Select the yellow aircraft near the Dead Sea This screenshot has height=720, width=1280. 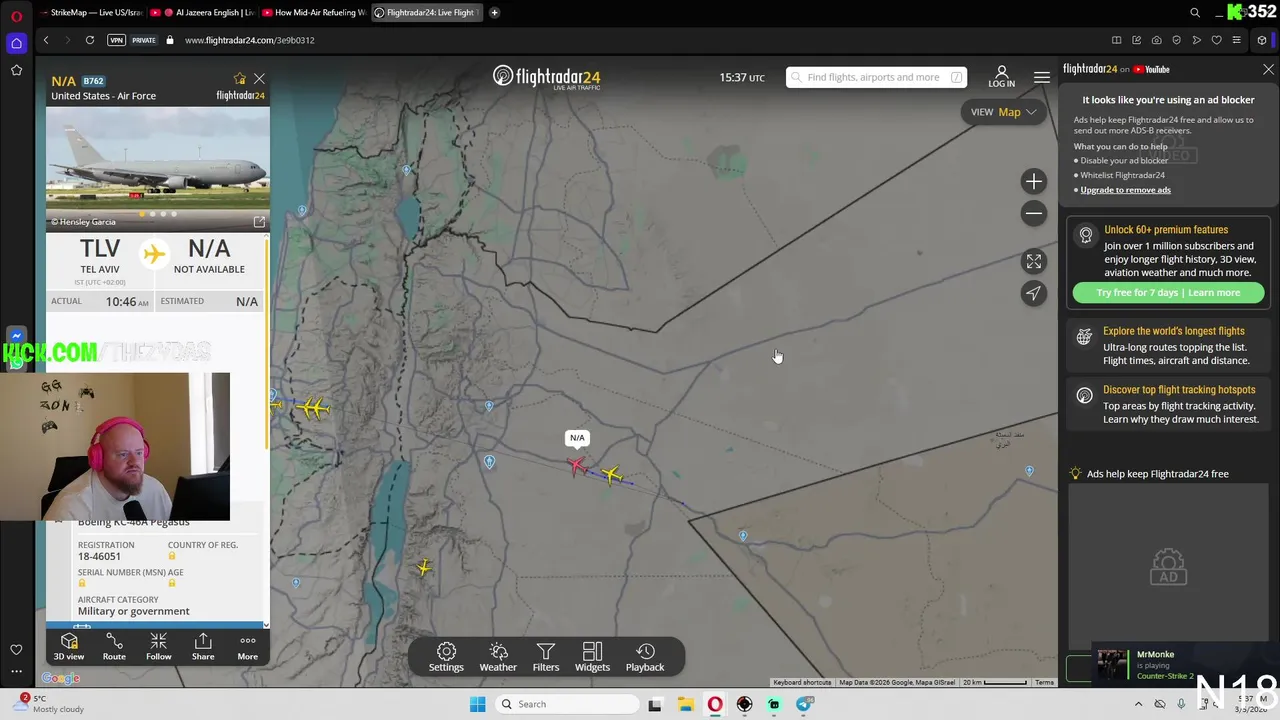tap(424, 567)
